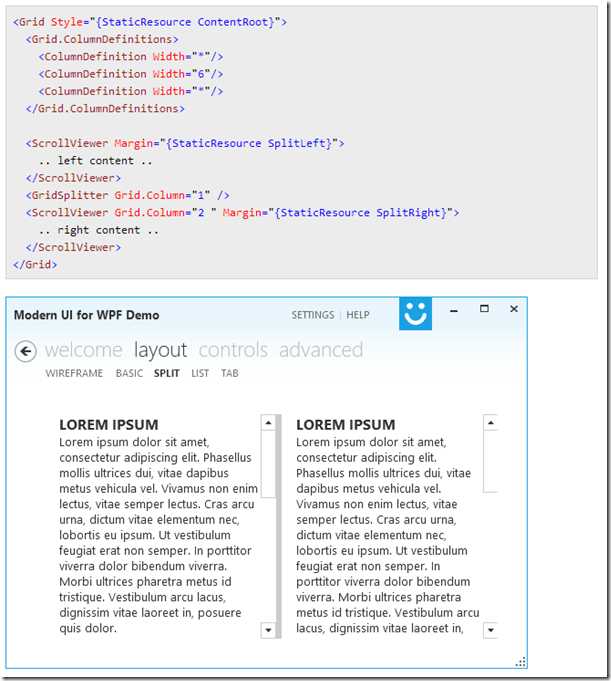611x681 pixels.
Task: Click the ScrollViewer SplitLeft code line
Action: 185,143
